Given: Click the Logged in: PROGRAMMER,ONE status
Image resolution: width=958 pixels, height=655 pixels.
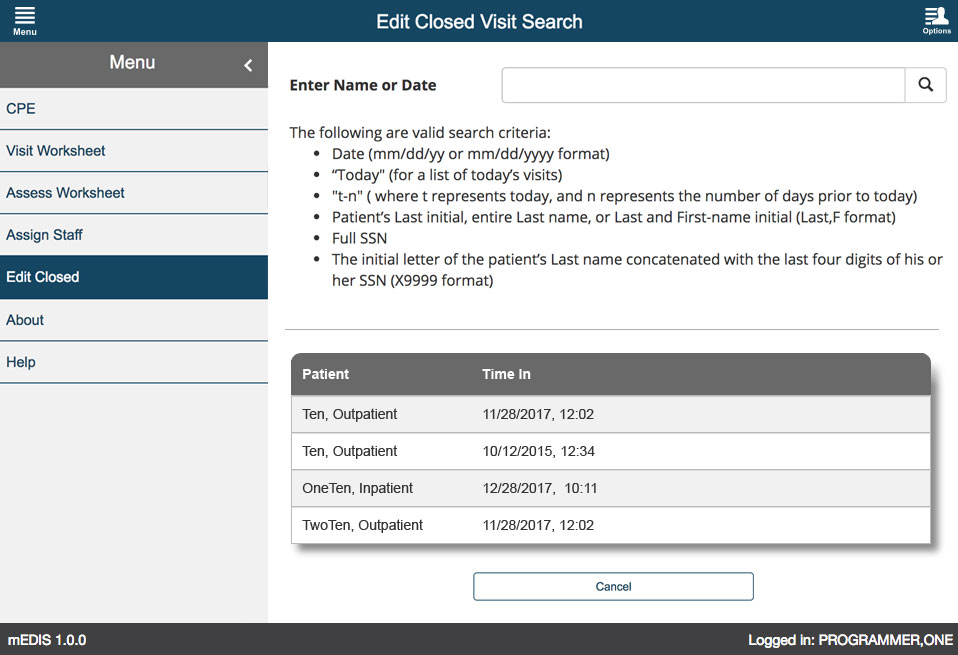Looking at the screenshot, I should 850,640.
